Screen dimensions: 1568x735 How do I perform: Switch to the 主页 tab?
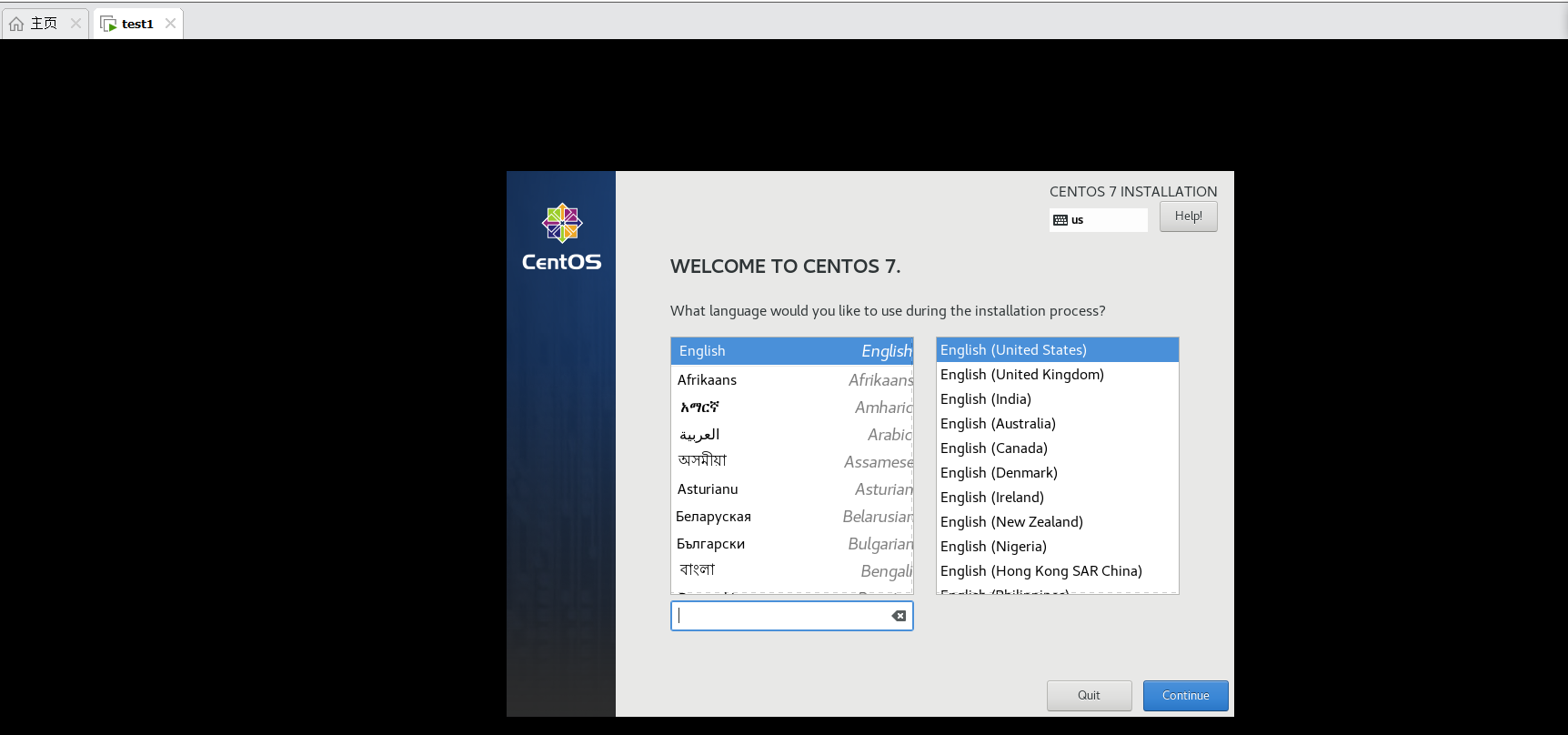pyautogui.click(x=44, y=24)
